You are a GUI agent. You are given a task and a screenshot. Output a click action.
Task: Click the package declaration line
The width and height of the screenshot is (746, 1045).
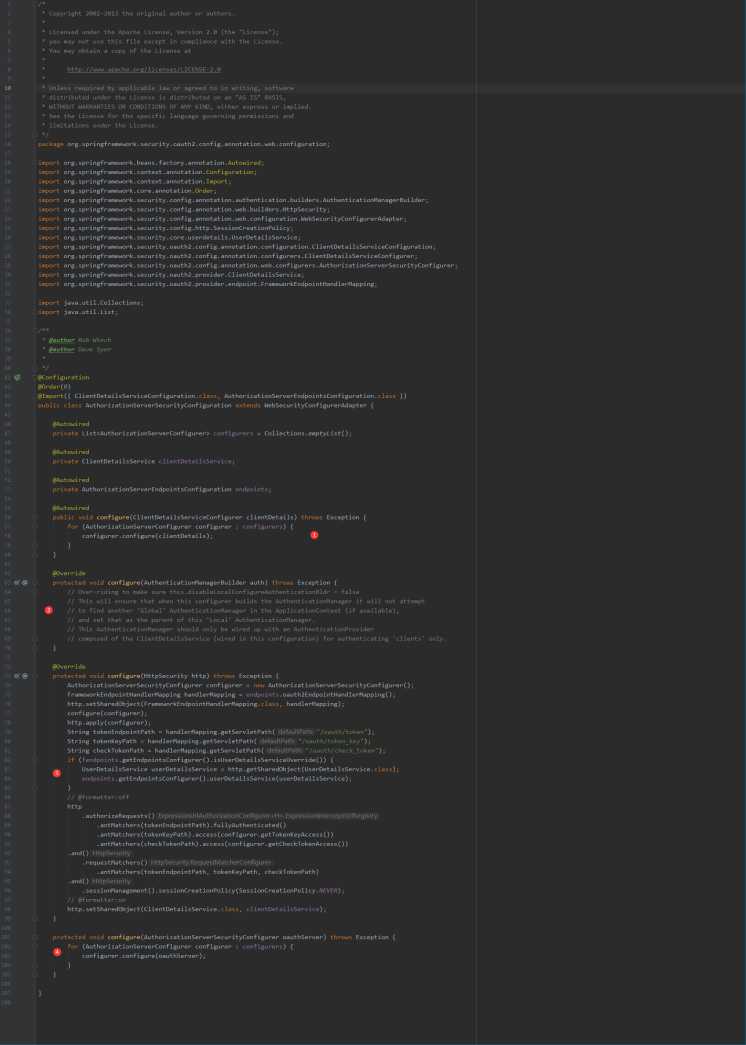click(184, 144)
